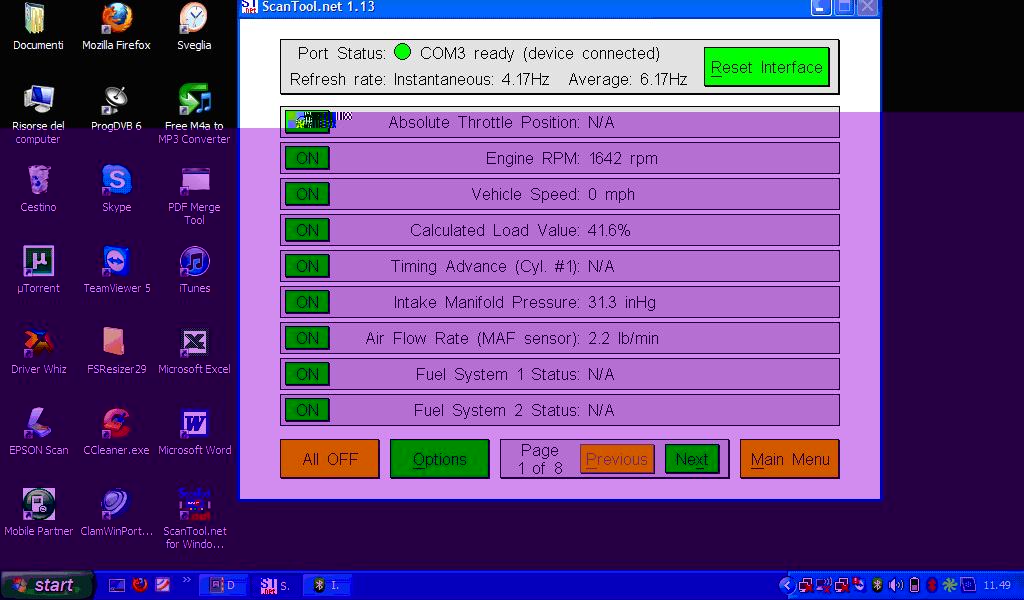Go to the Next sensor page

[x=692, y=459]
